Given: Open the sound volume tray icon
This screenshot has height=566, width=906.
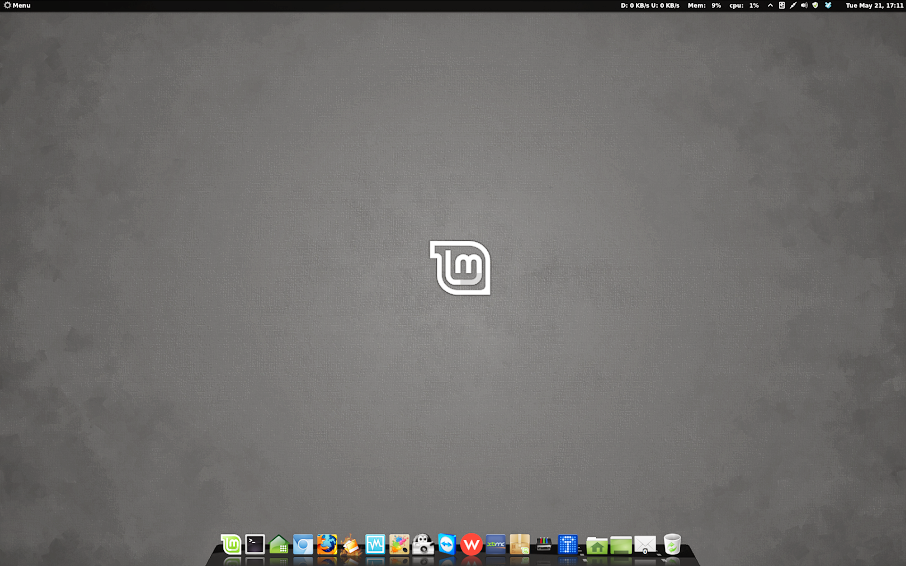Looking at the screenshot, I should [x=804, y=5].
